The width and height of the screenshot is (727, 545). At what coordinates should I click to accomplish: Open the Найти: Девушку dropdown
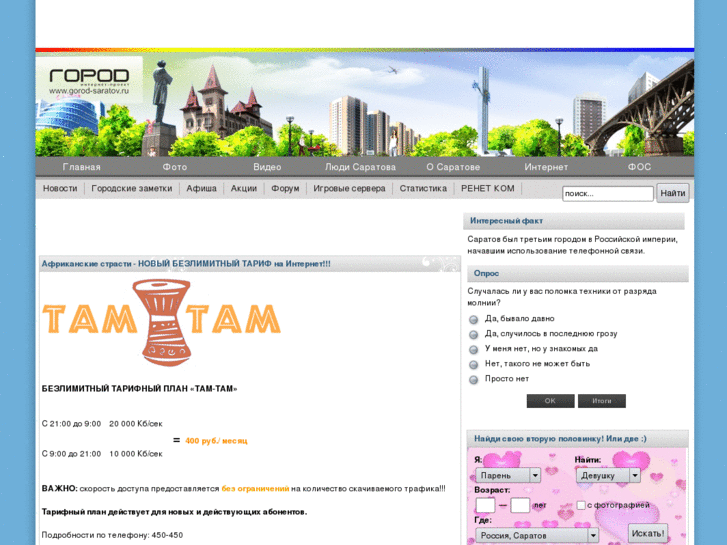pyautogui.click(x=608, y=475)
